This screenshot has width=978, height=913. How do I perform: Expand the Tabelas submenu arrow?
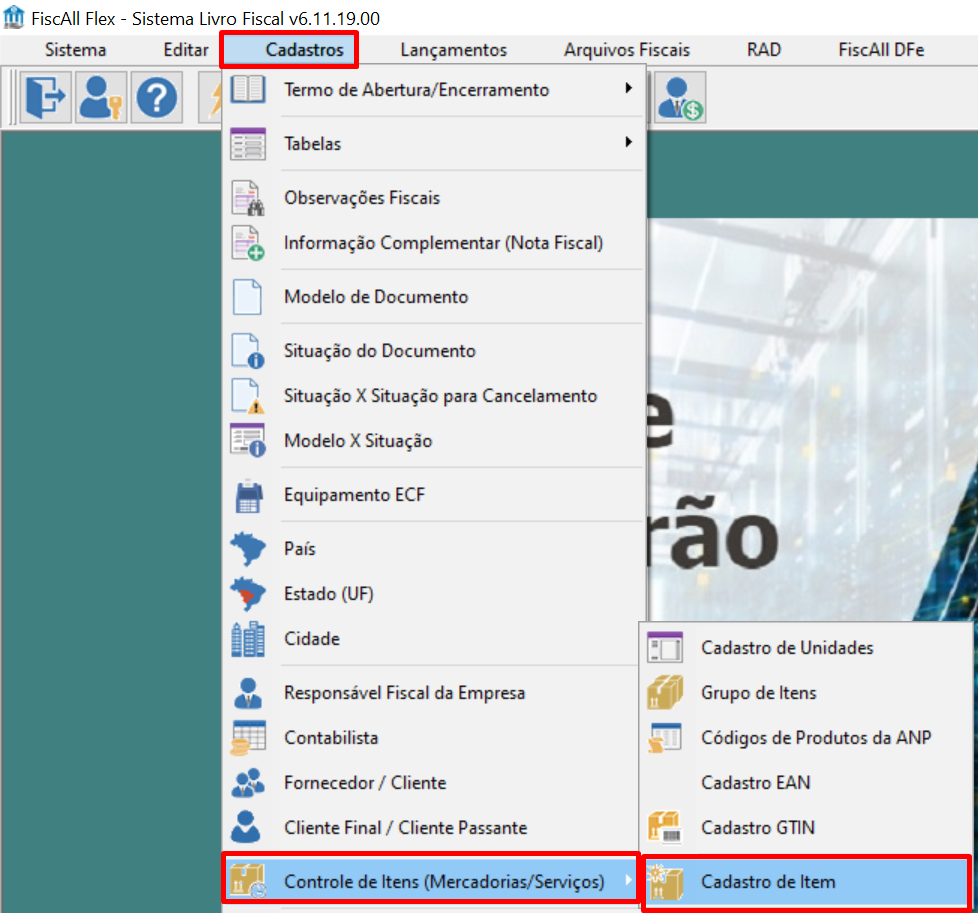[x=629, y=142]
